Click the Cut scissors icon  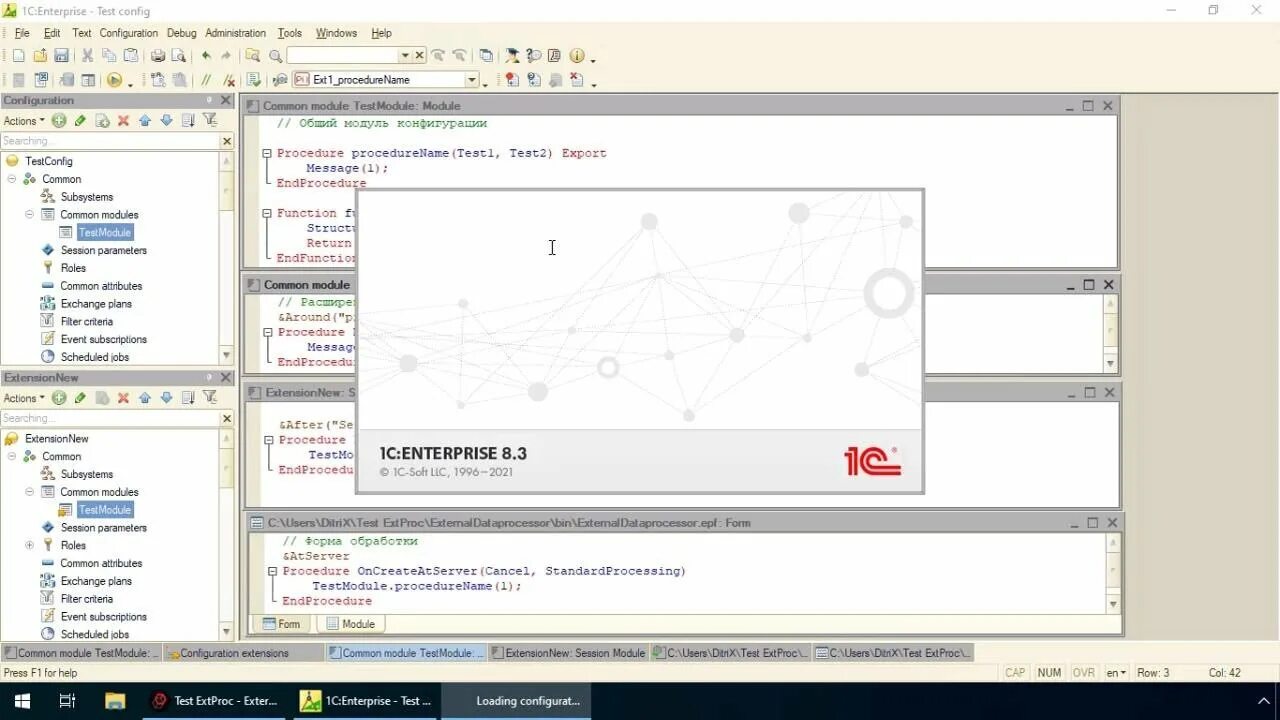coord(87,56)
